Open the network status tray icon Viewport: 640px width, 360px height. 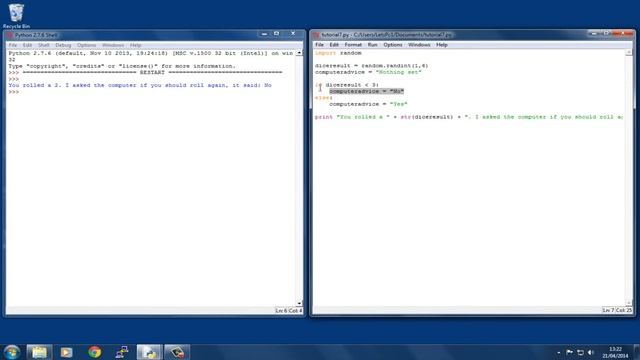click(x=580, y=352)
